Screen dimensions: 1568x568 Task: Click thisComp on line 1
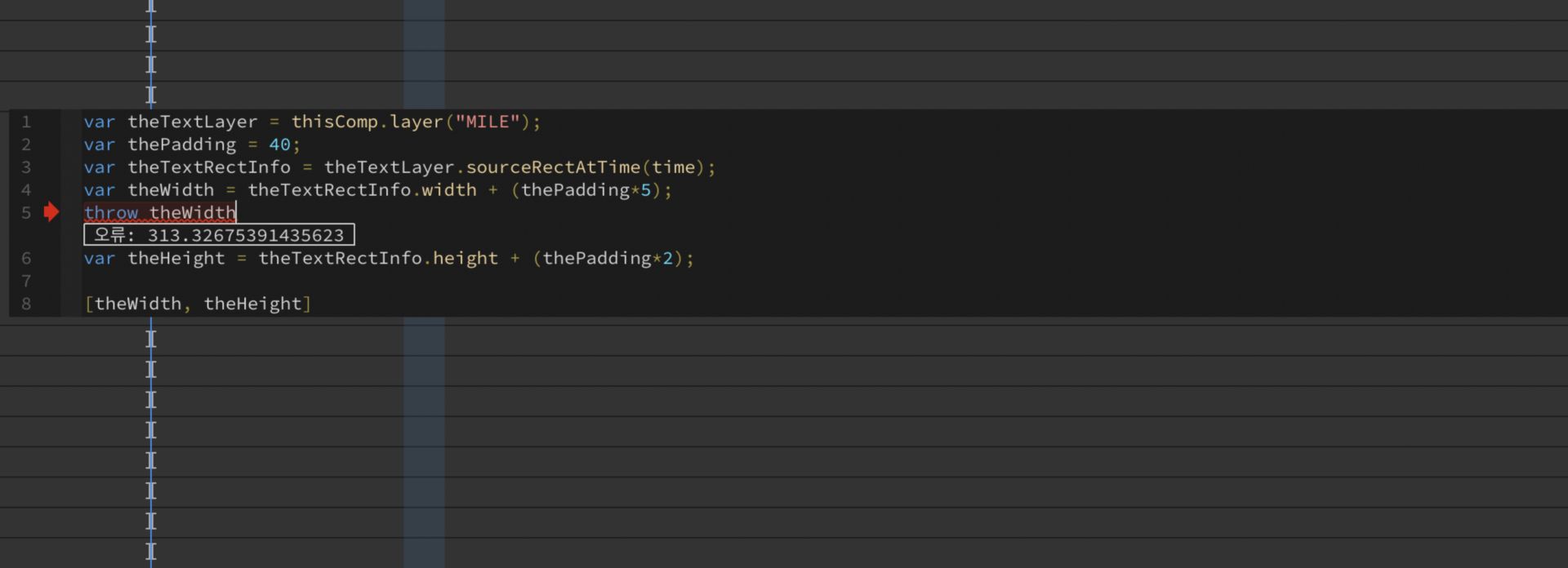[335, 122]
